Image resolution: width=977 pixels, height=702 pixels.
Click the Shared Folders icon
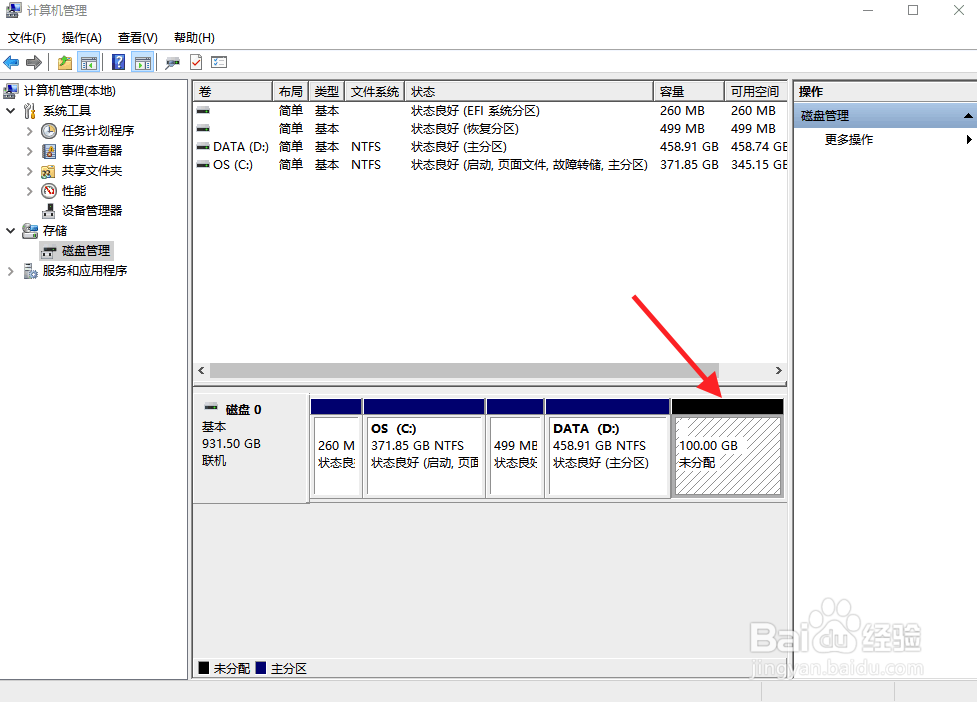49,171
